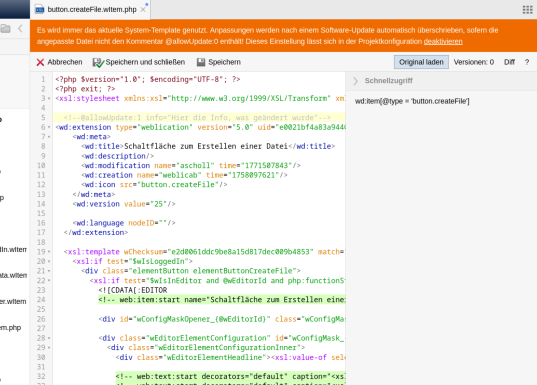Image resolution: width=537 pixels, height=385 pixels.
Task: Fold code at line 22 arrow
Action: coord(49,281)
